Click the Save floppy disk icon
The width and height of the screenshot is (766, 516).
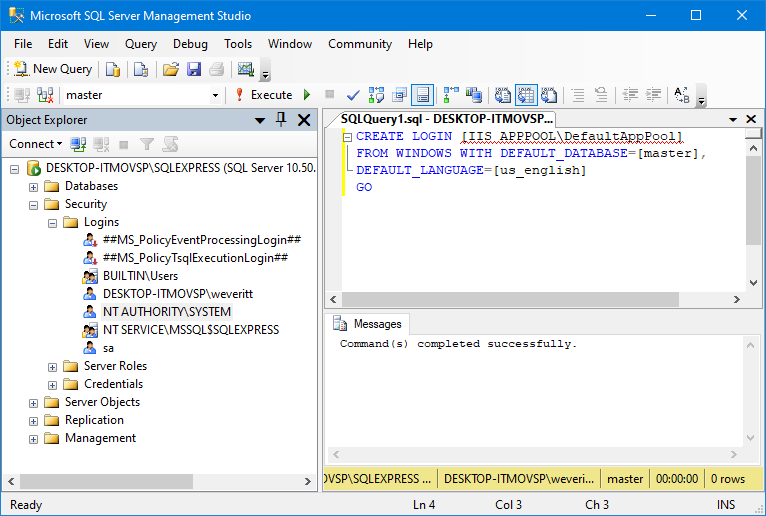[x=194, y=69]
